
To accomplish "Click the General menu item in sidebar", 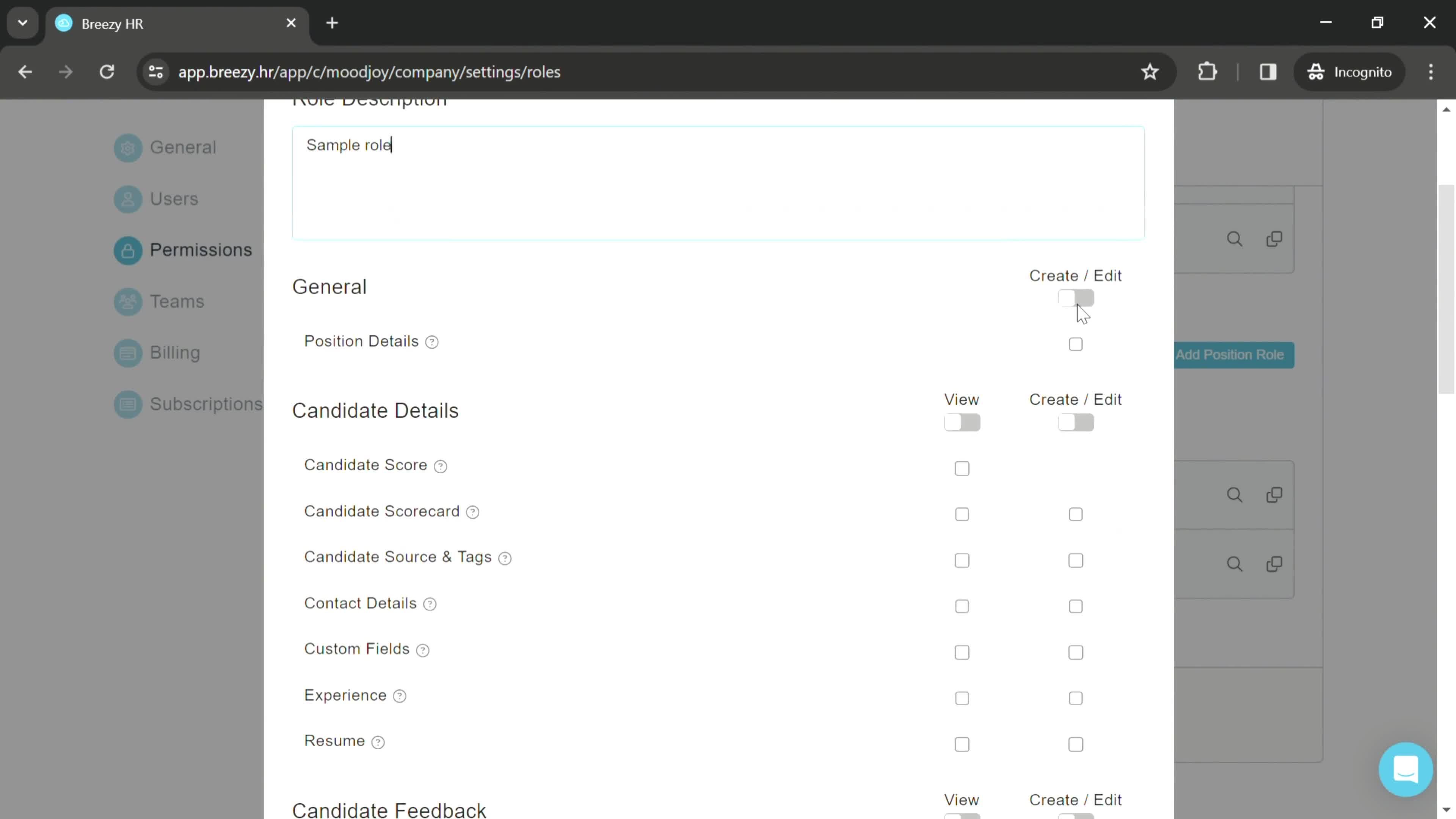I will [x=183, y=147].
